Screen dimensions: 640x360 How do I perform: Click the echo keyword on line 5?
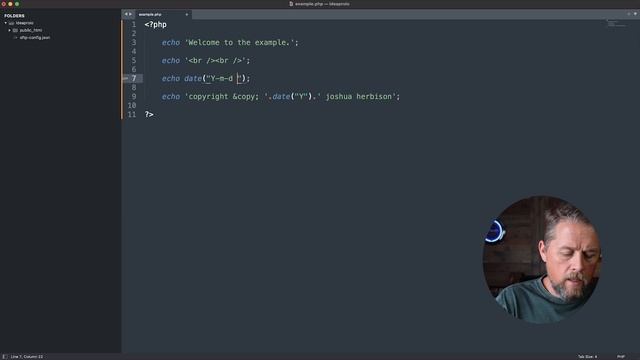pos(171,60)
